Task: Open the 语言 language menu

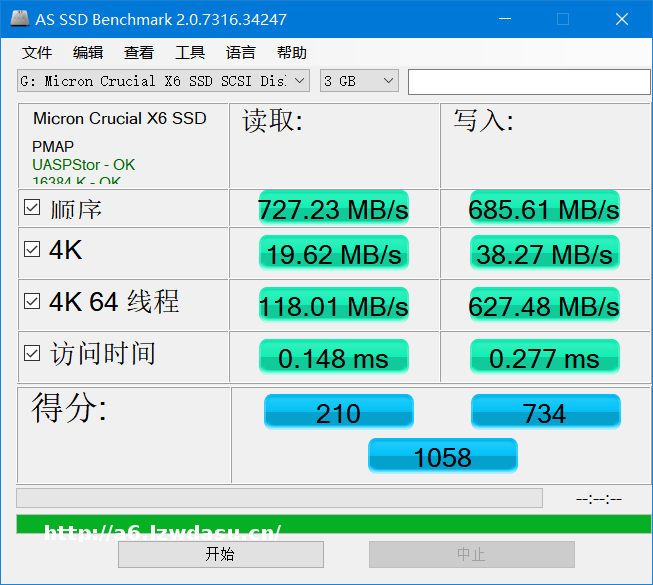Action: [x=241, y=53]
